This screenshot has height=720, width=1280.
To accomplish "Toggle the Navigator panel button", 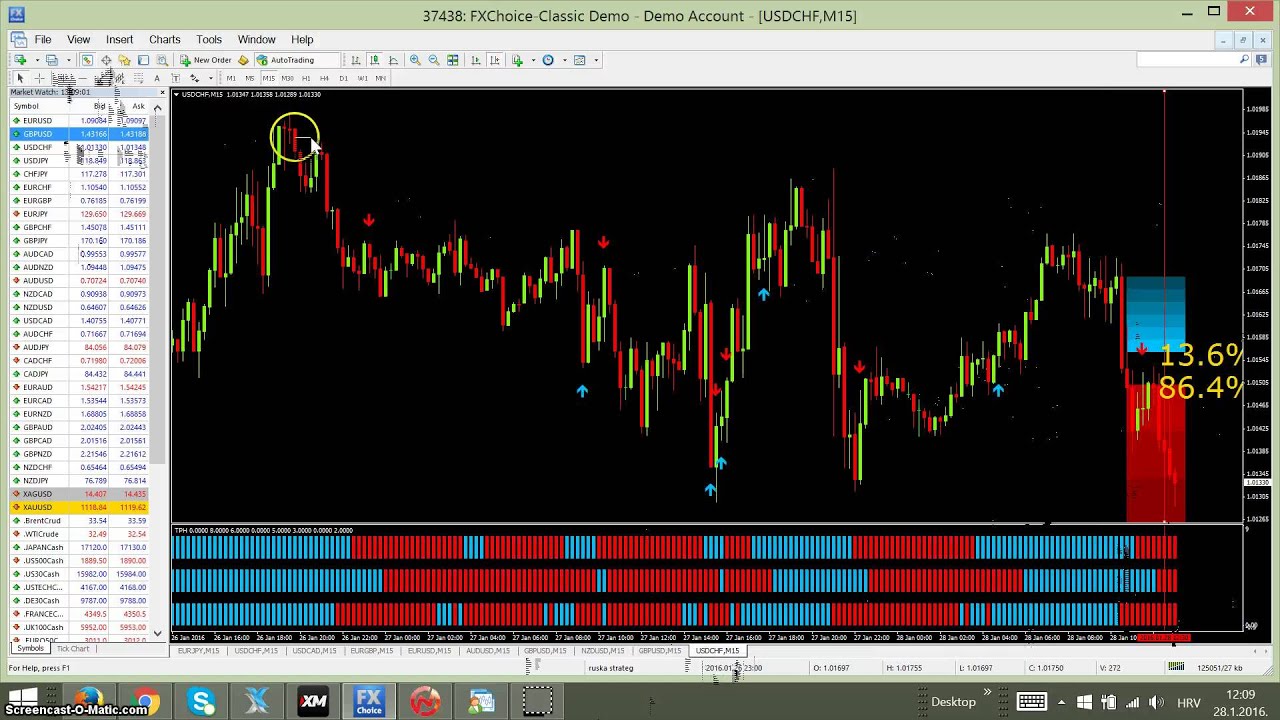I will coord(124,60).
